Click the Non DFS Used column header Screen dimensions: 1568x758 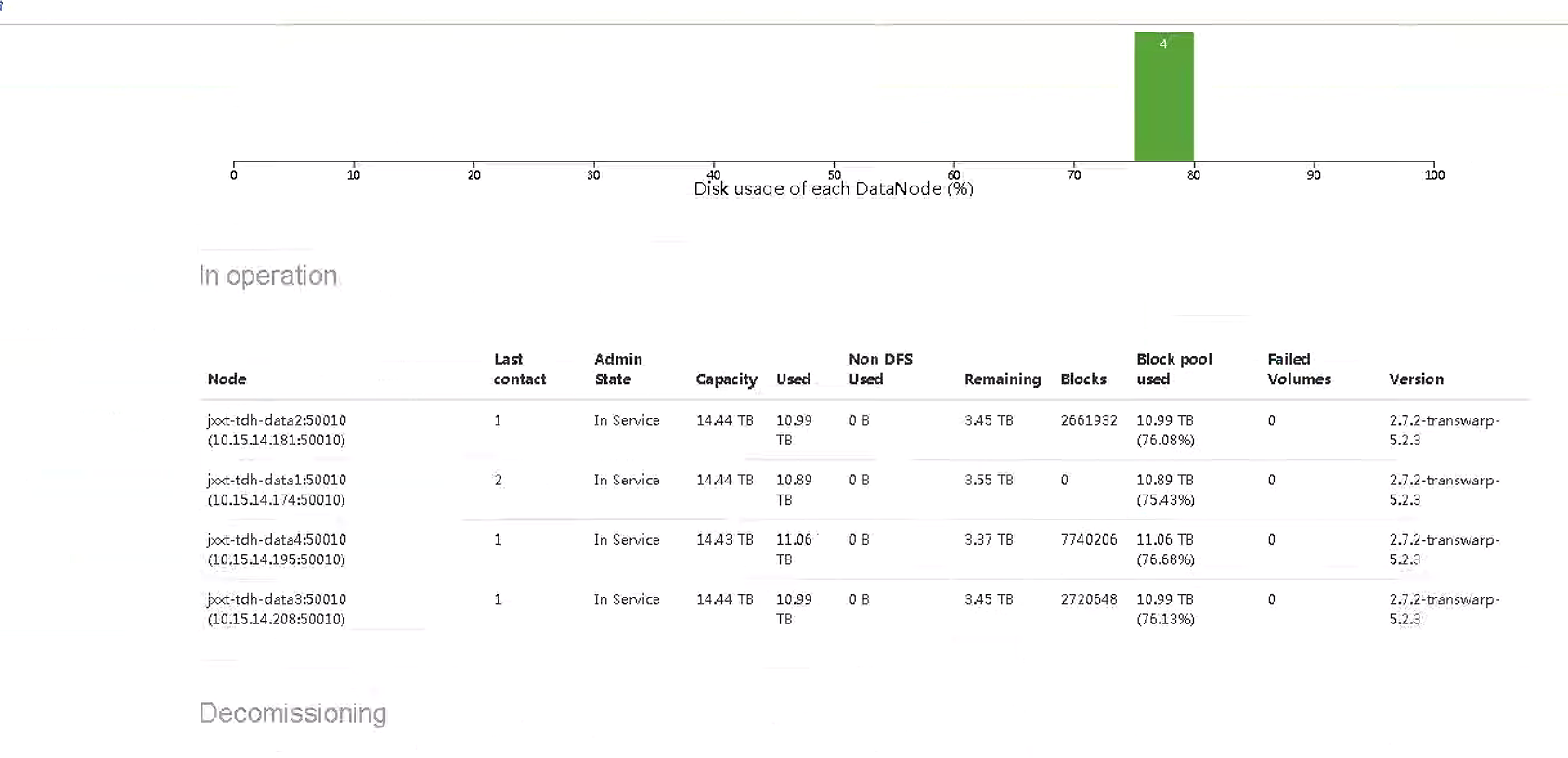[x=879, y=369]
